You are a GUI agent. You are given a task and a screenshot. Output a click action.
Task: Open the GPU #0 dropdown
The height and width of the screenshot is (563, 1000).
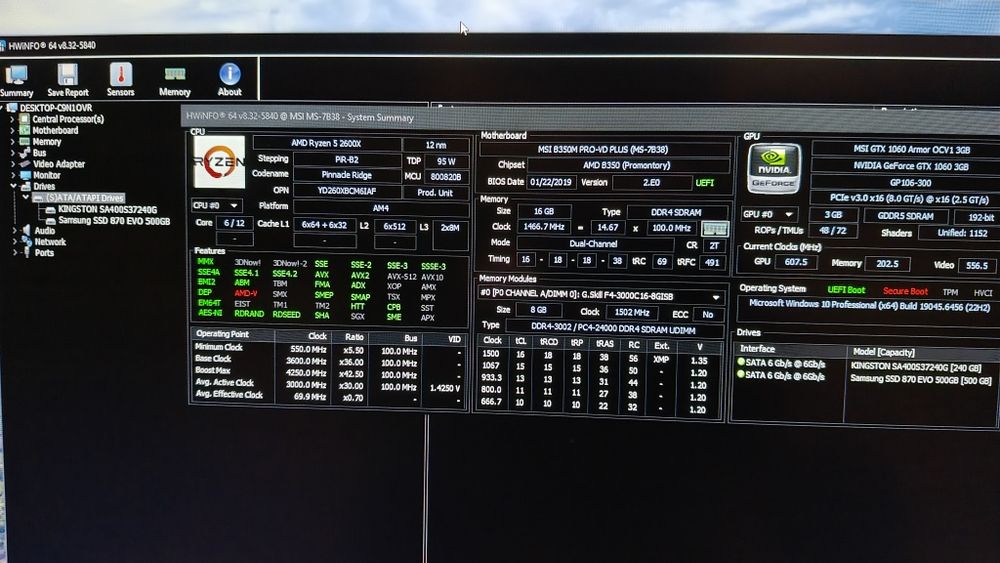click(x=769, y=214)
